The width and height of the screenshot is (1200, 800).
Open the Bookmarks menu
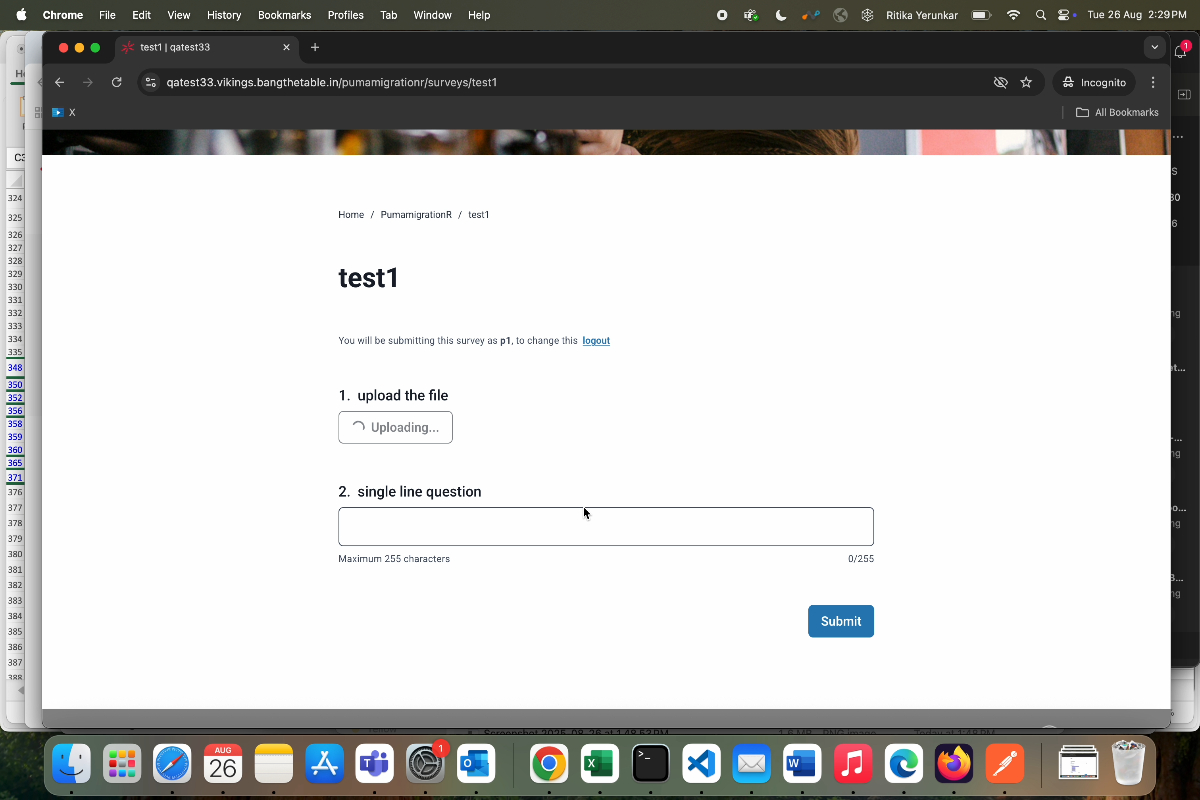click(x=284, y=15)
